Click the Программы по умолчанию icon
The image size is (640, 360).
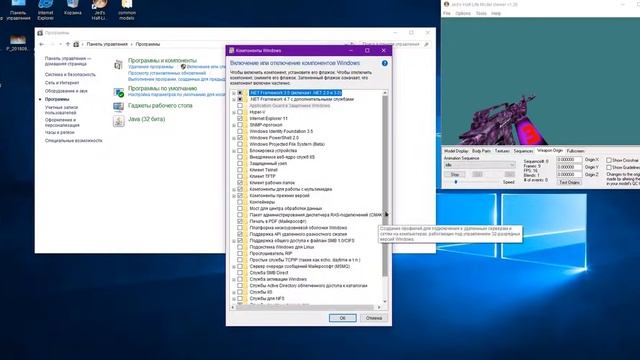click(x=118, y=92)
